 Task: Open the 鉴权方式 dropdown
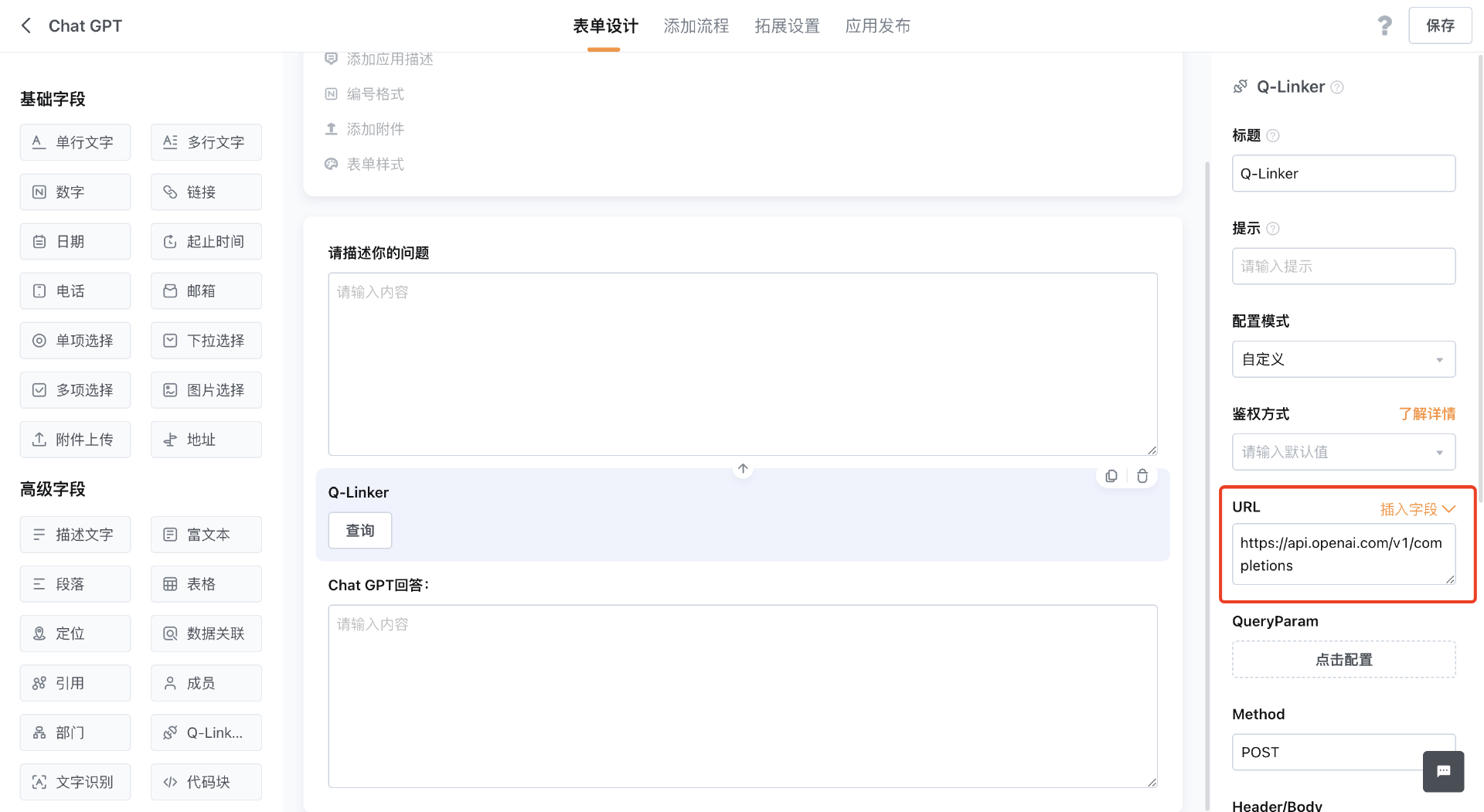(1343, 452)
